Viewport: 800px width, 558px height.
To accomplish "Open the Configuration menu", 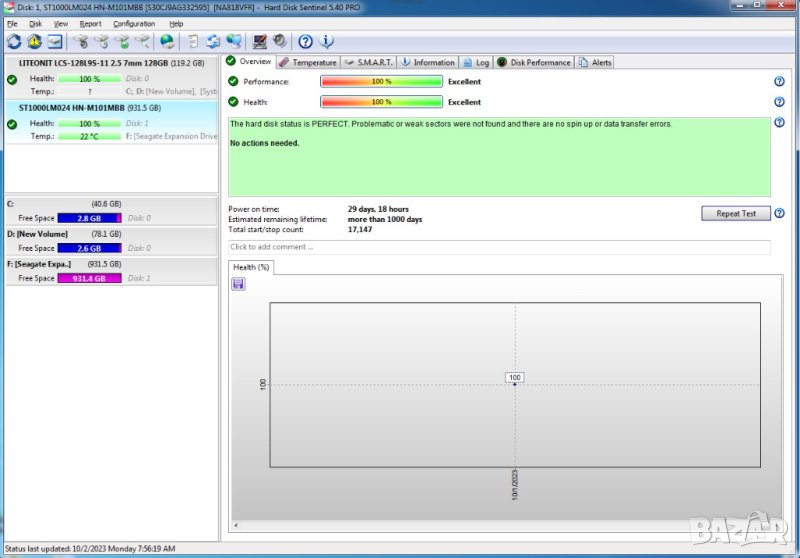I will pyautogui.click(x=134, y=23).
